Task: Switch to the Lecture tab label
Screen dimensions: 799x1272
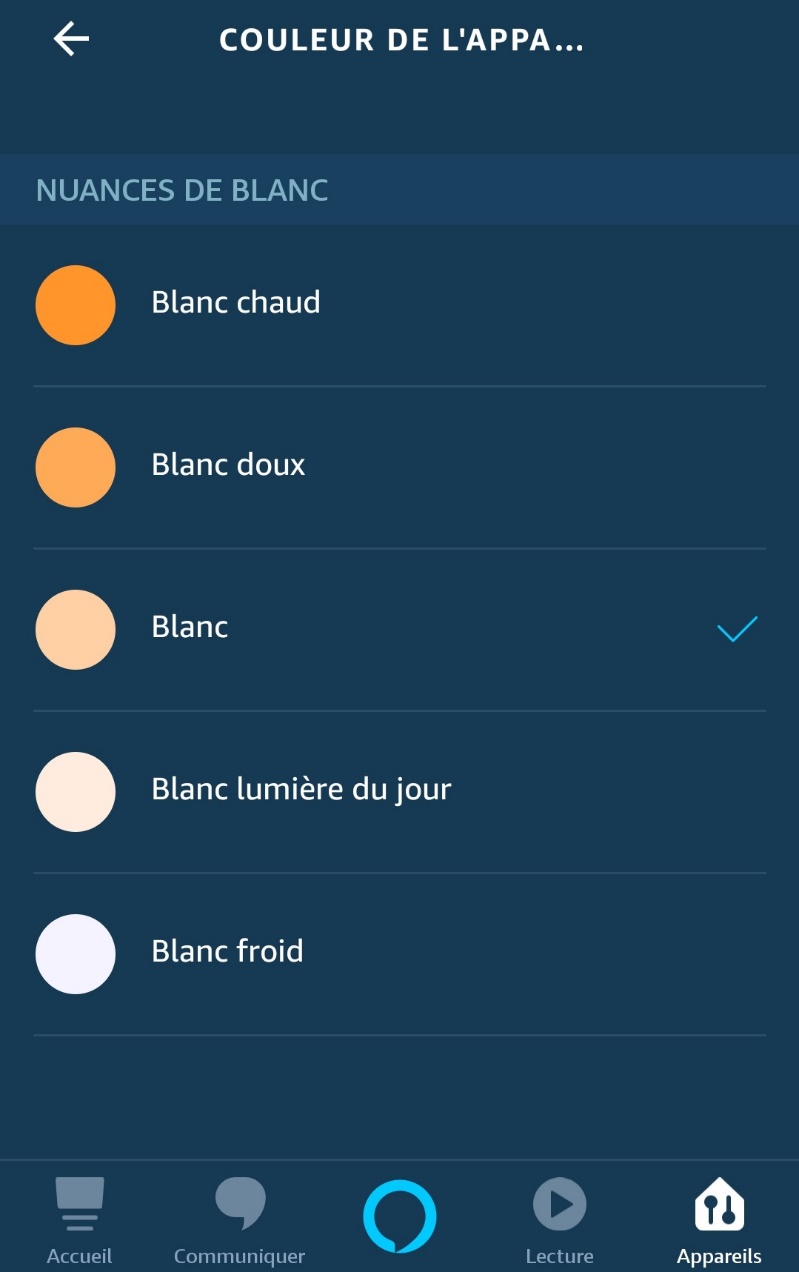Action: (559, 1256)
